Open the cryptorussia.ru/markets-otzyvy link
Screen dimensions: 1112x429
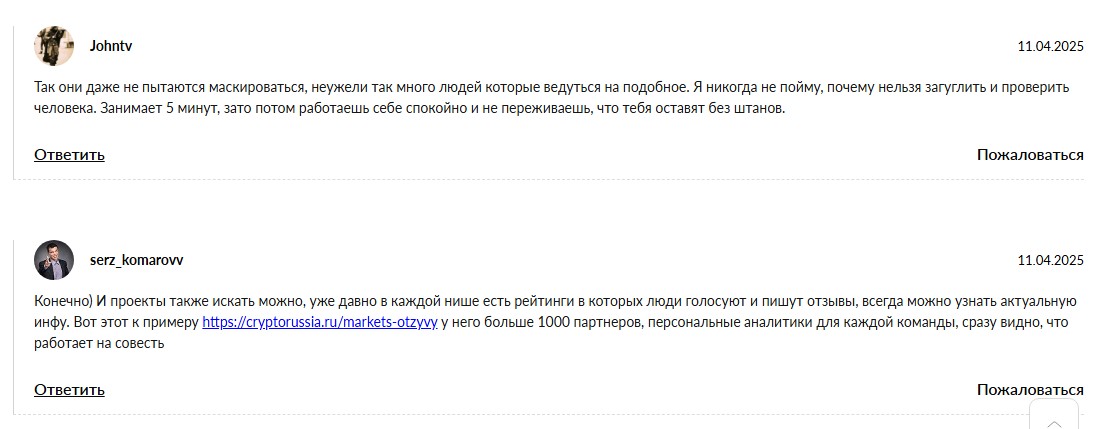[319, 322]
